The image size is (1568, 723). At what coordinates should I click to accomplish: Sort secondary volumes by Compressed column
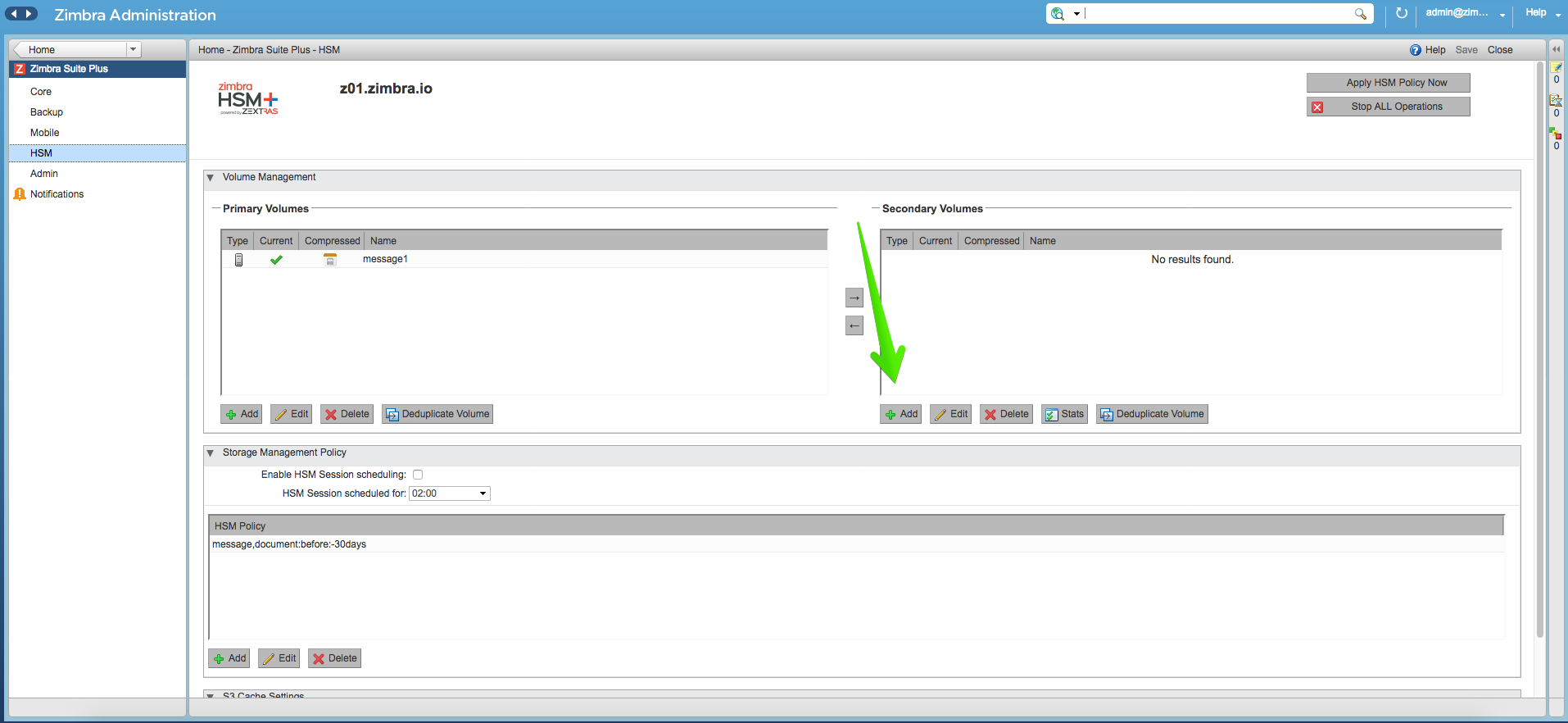tap(991, 241)
